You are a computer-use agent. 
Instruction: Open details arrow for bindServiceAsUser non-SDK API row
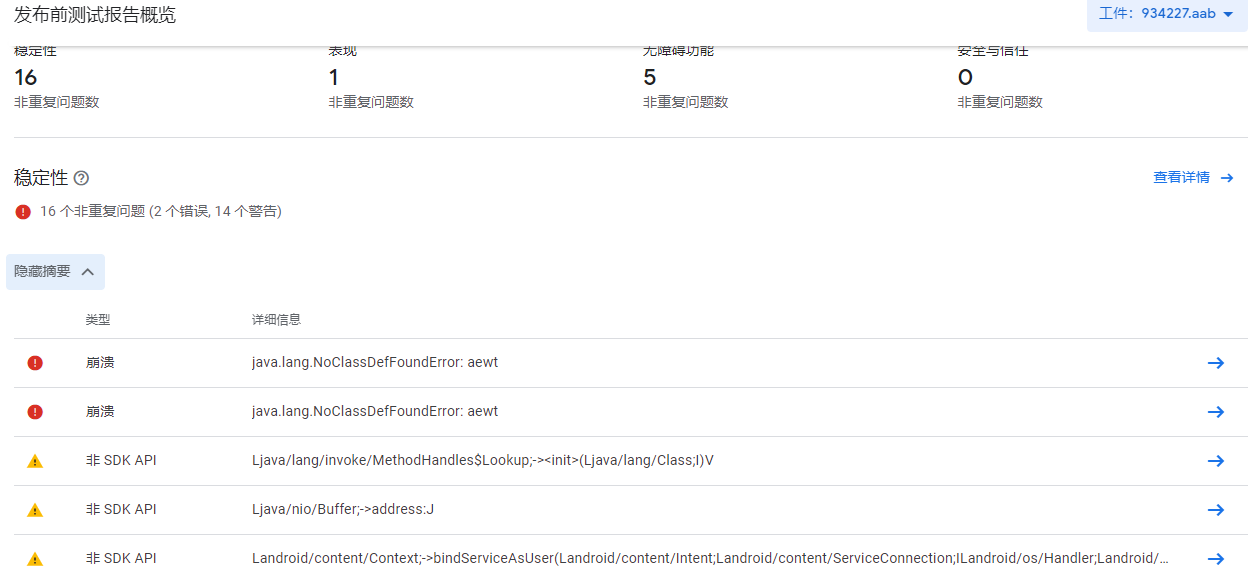1216,557
